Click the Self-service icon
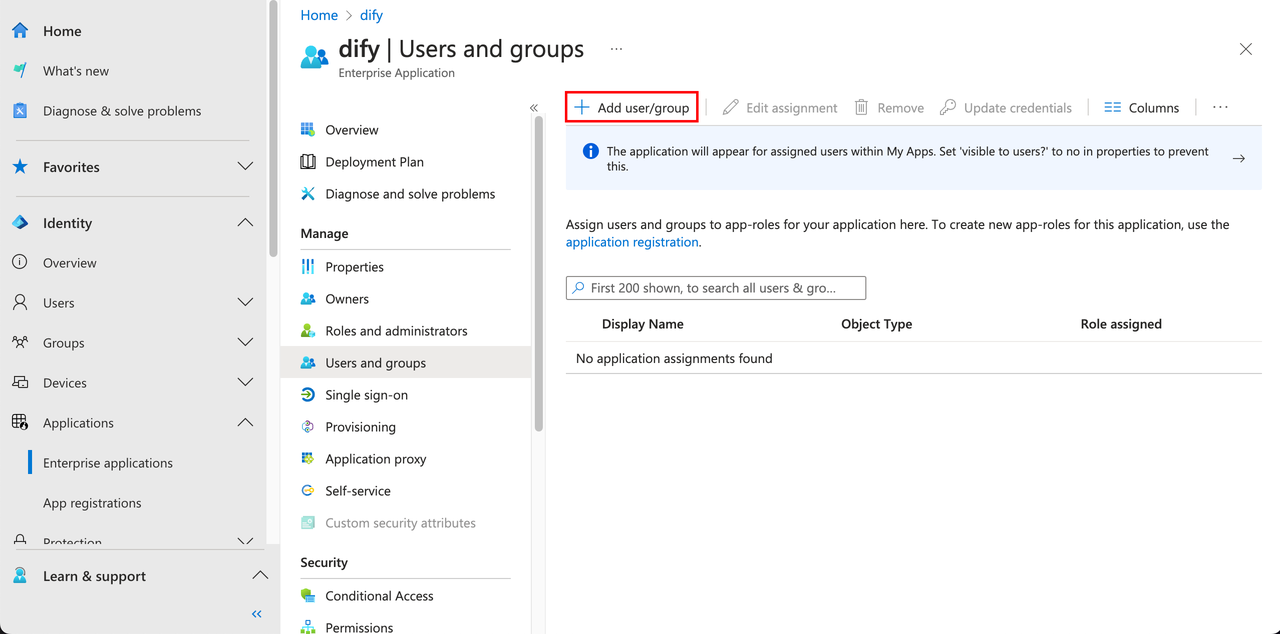 (308, 491)
